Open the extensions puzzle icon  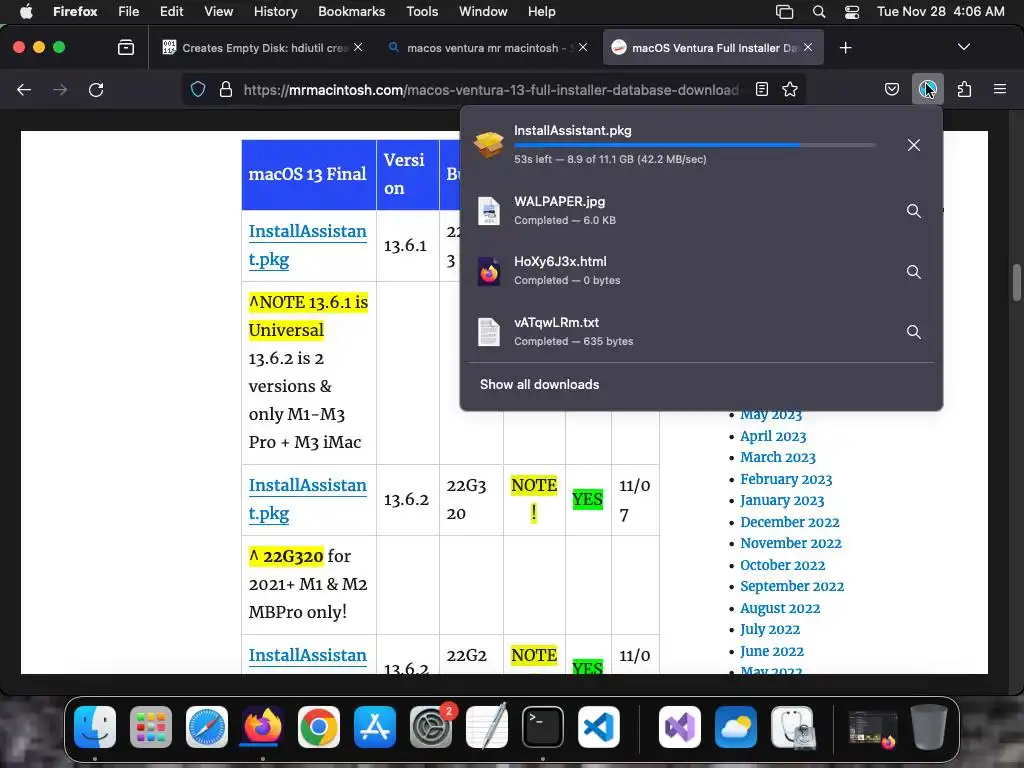tap(964, 89)
